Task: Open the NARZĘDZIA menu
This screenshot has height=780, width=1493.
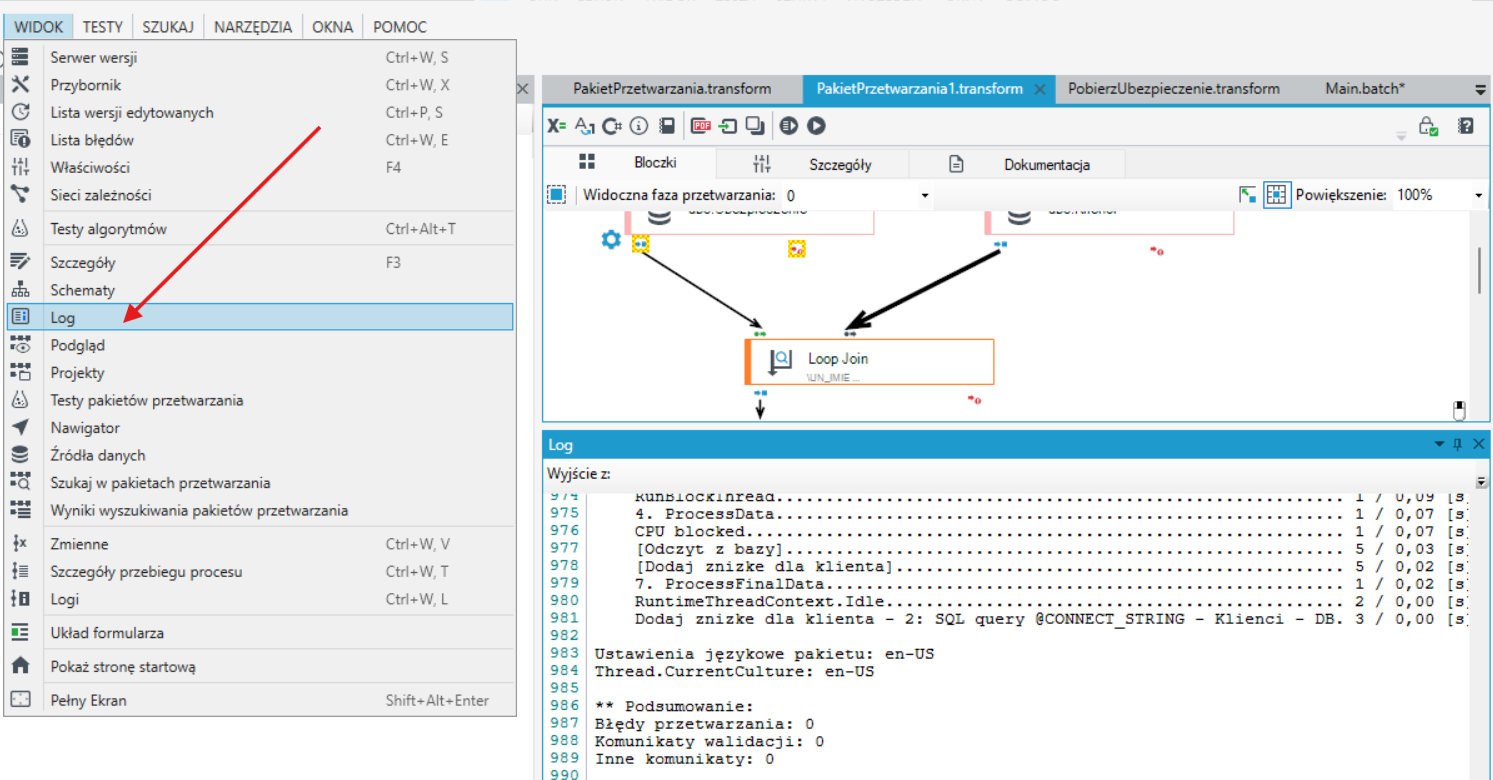Action: point(253,27)
